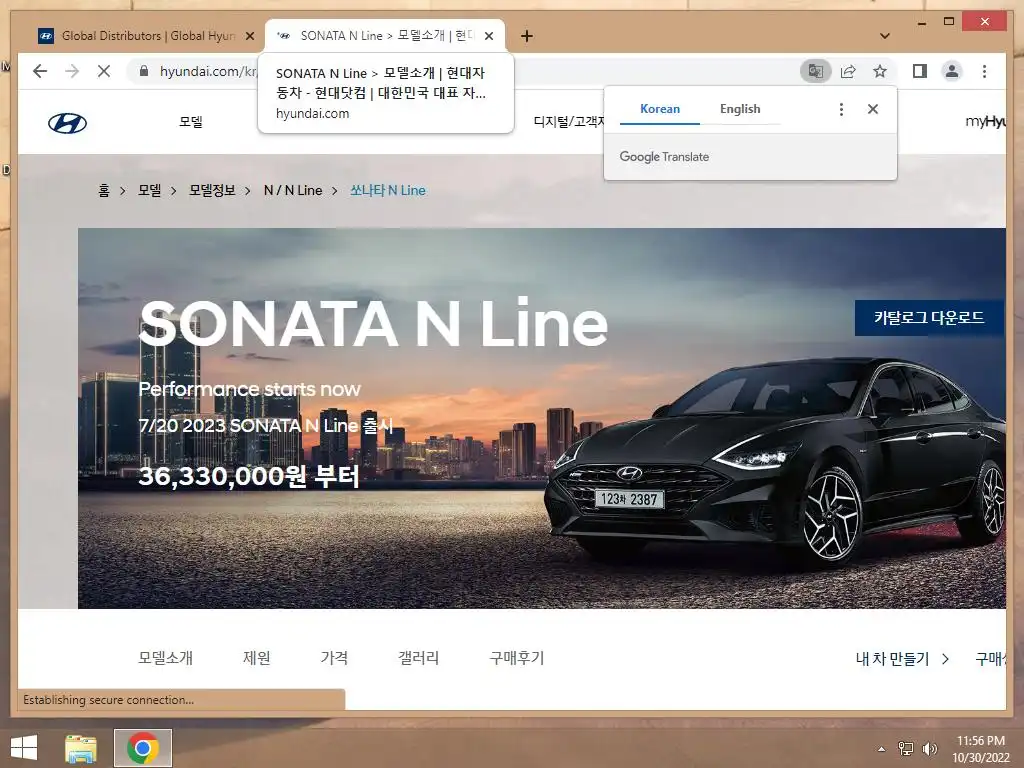Select the 구매후기 section tab
The width and height of the screenshot is (1024, 768).
(x=517, y=658)
